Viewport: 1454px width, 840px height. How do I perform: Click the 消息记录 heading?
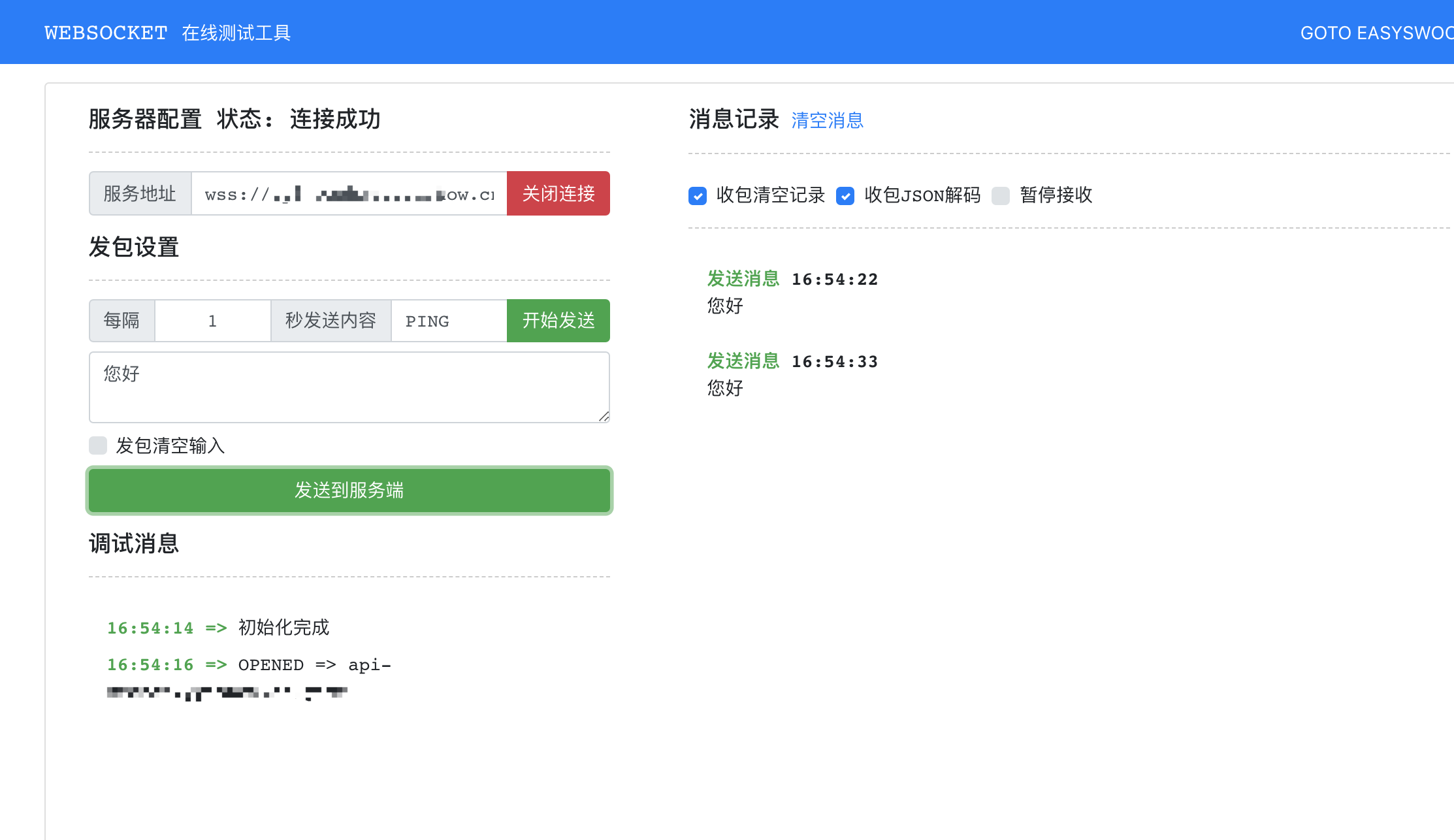click(x=734, y=120)
